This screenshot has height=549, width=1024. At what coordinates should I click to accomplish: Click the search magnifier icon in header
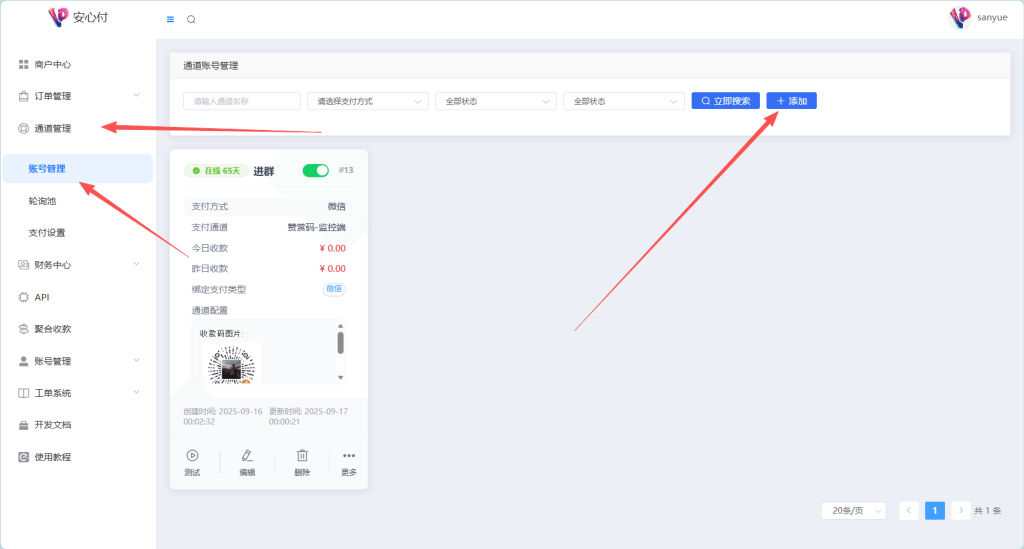click(x=191, y=19)
